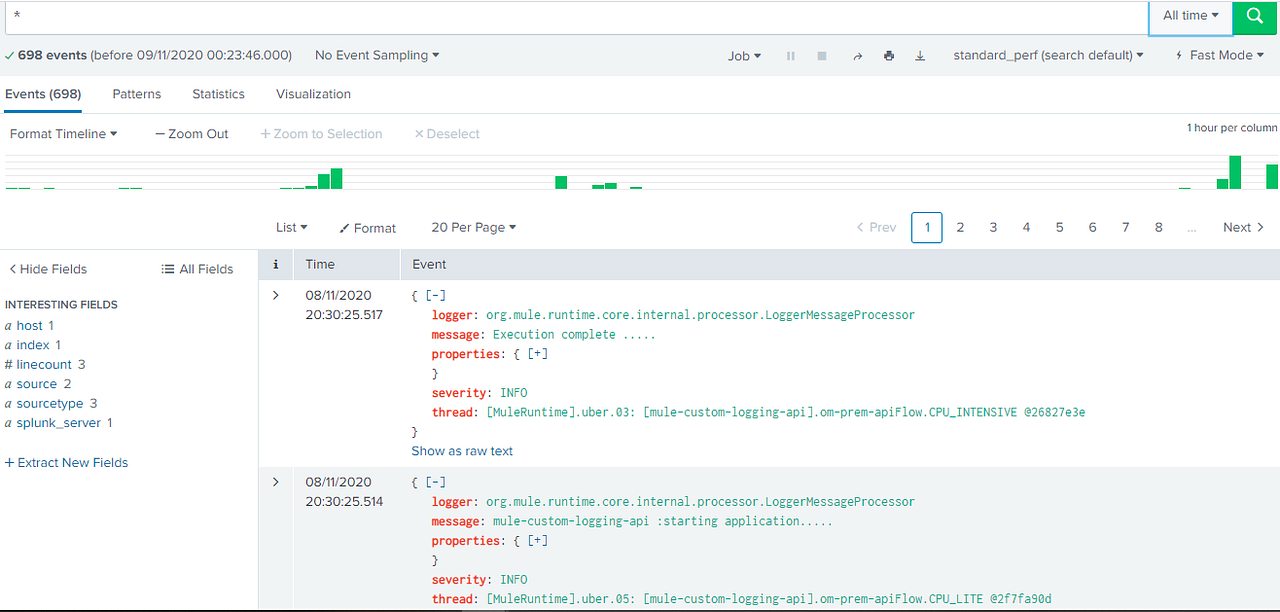Image resolution: width=1280 pixels, height=612 pixels.
Task: Print the search results
Action: pyautogui.click(x=888, y=56)
